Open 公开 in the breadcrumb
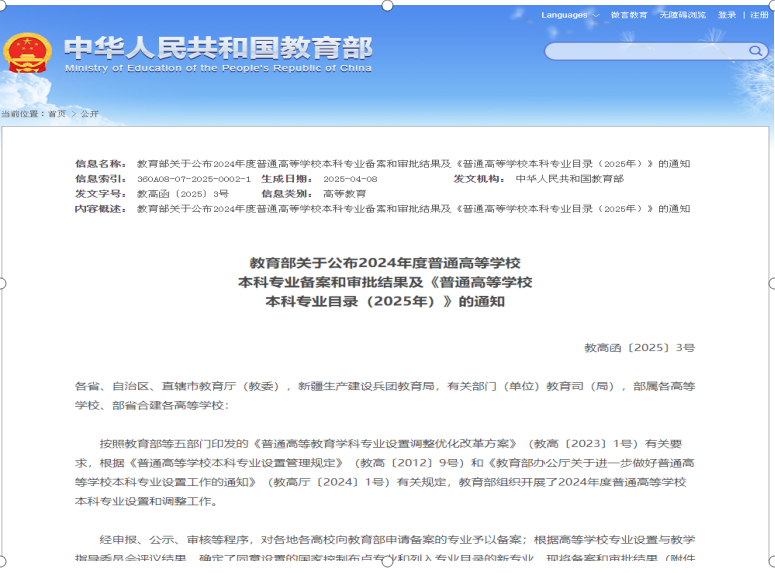Image resolution: width=775 pixels, height=573 pixels. 89,114
